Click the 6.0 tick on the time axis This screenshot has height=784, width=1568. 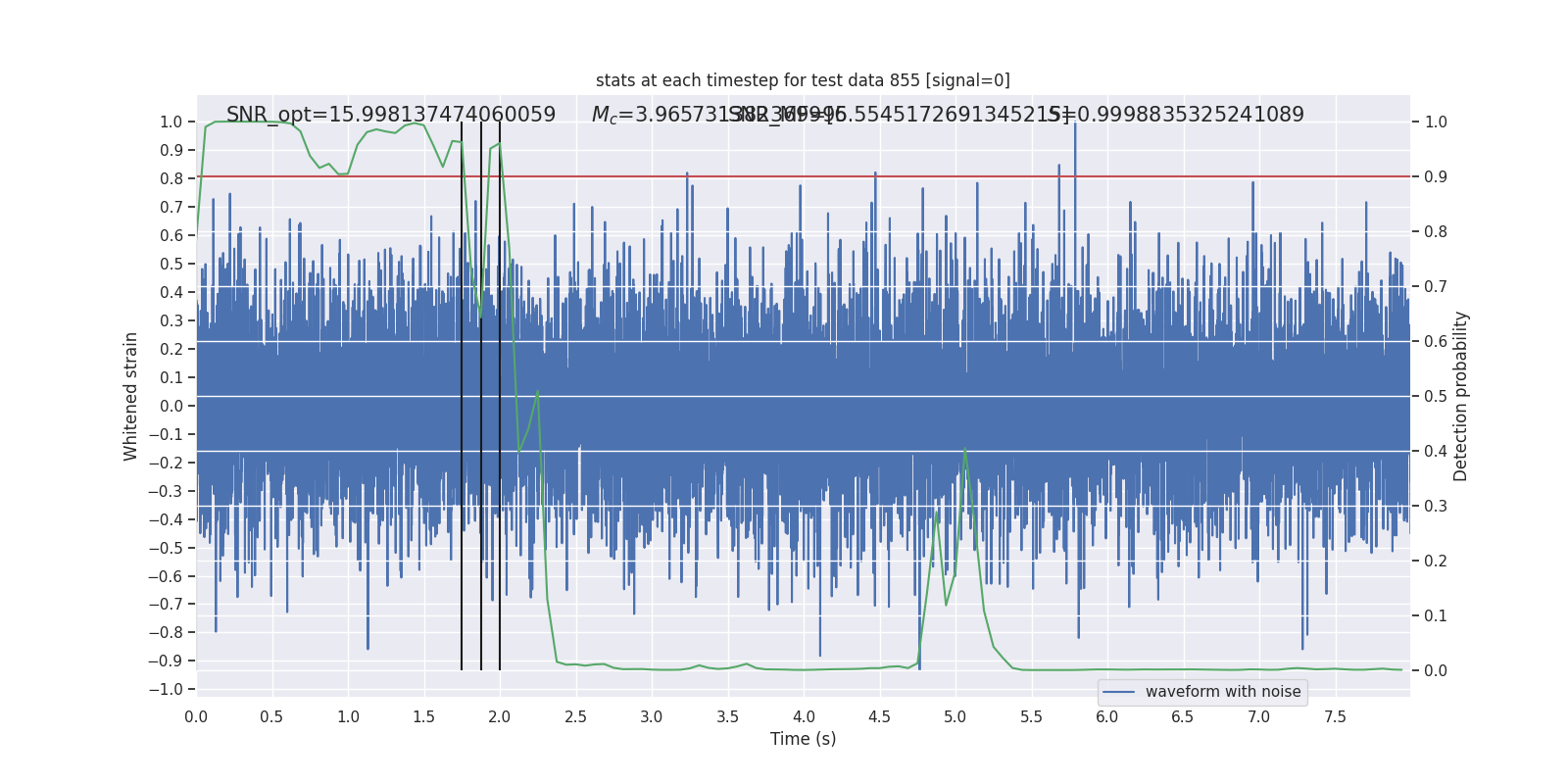[1107, 716]
